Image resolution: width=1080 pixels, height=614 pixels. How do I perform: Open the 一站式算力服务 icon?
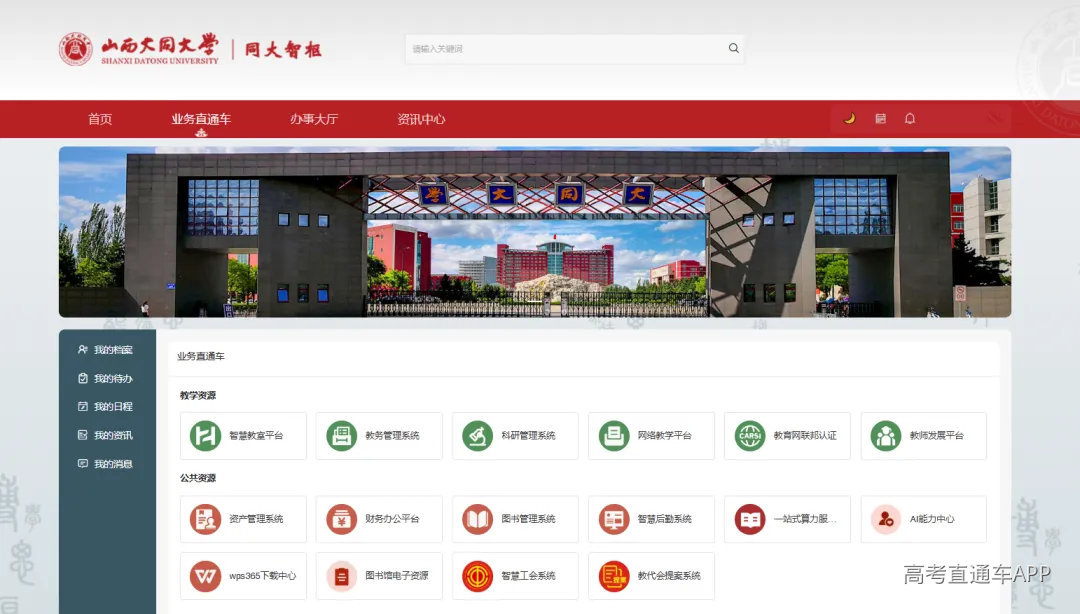coord(749,520)
